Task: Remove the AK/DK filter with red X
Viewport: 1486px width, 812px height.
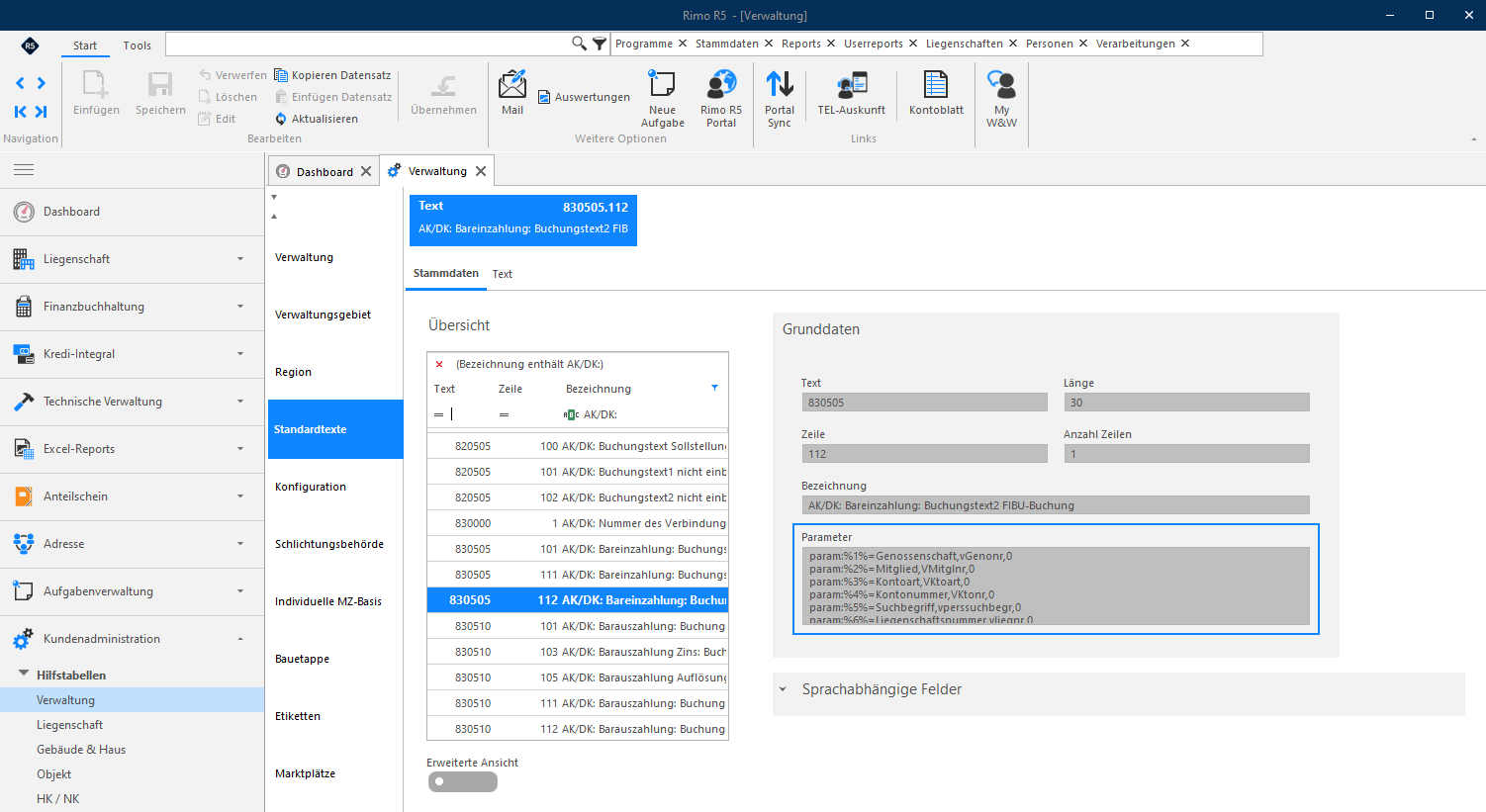Action: click(439, 364)
